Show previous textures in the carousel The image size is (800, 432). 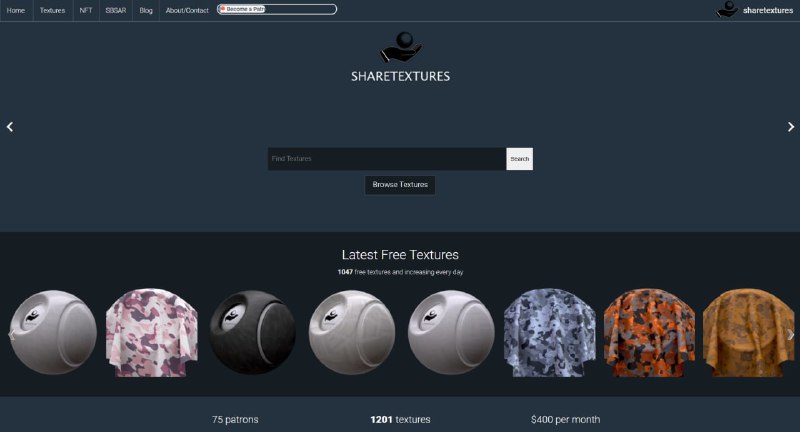pyautogui.click(x=12, y=335)
